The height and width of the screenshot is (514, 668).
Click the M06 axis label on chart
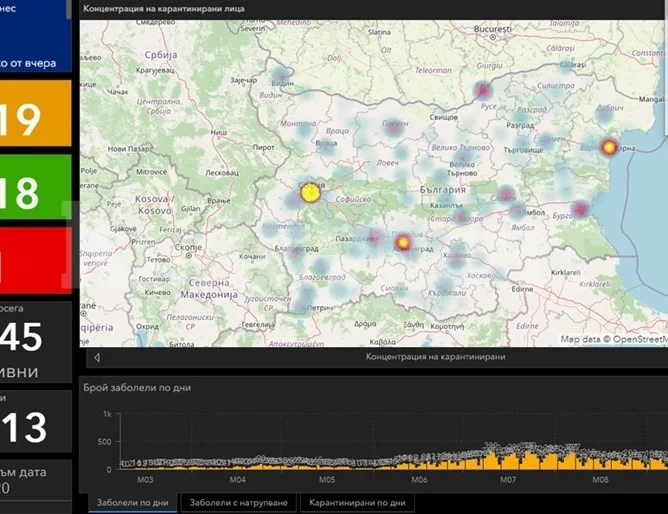click(419, 480)
